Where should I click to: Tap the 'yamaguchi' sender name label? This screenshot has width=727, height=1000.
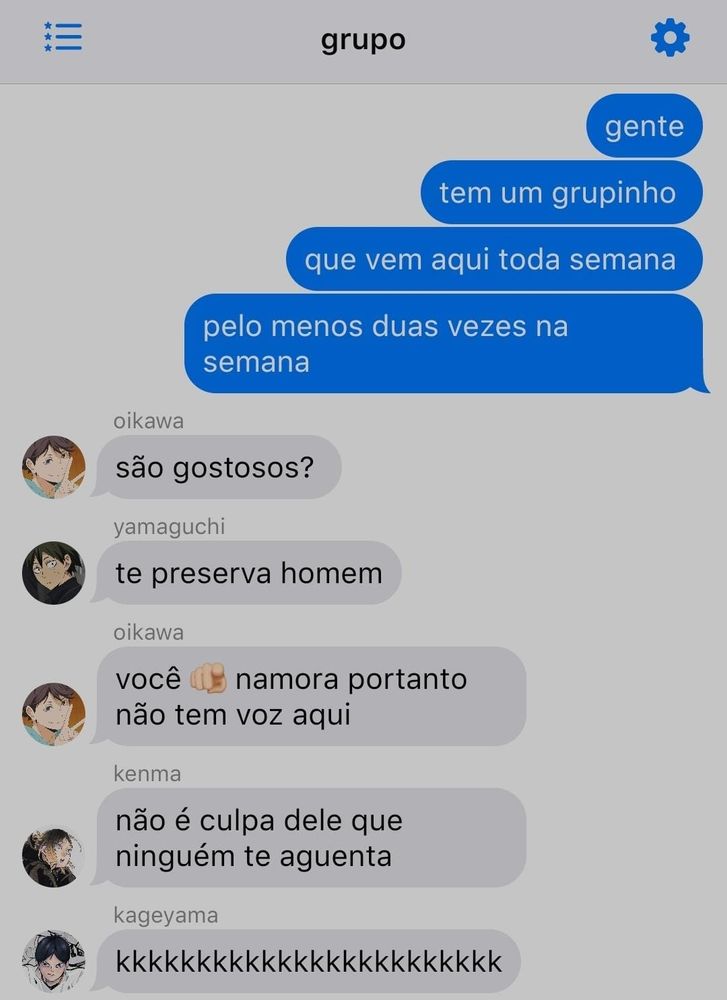pyautogui.click(x=169, y=527)
